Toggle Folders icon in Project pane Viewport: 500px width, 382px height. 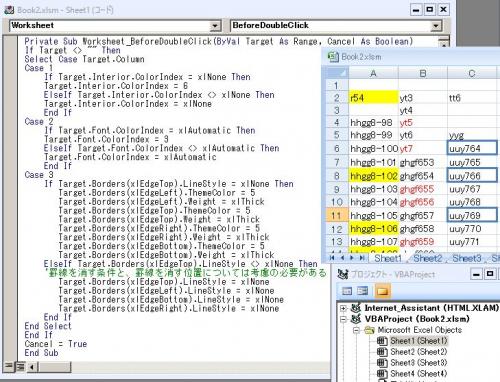click(382, 291)
